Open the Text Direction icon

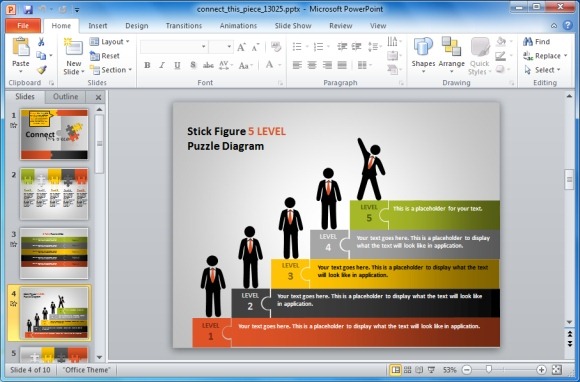pos(392,41)
